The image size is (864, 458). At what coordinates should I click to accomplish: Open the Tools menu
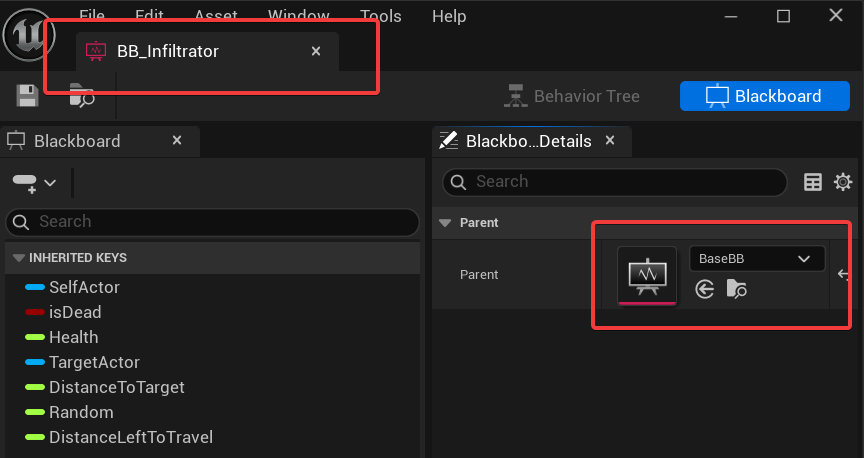380,16
